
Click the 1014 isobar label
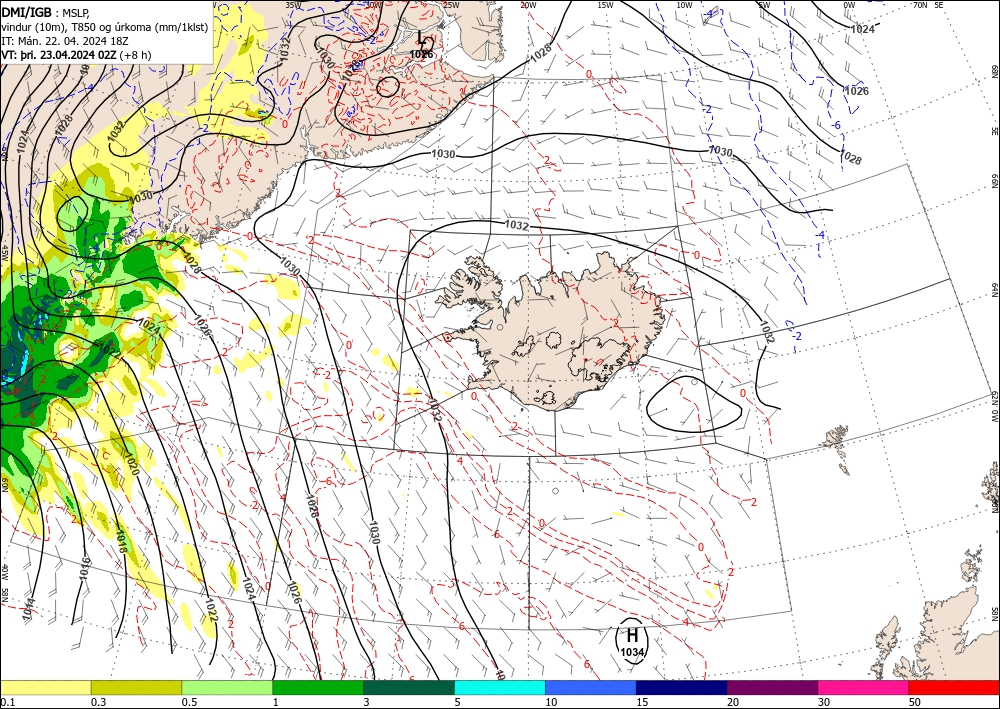[28, 610]
